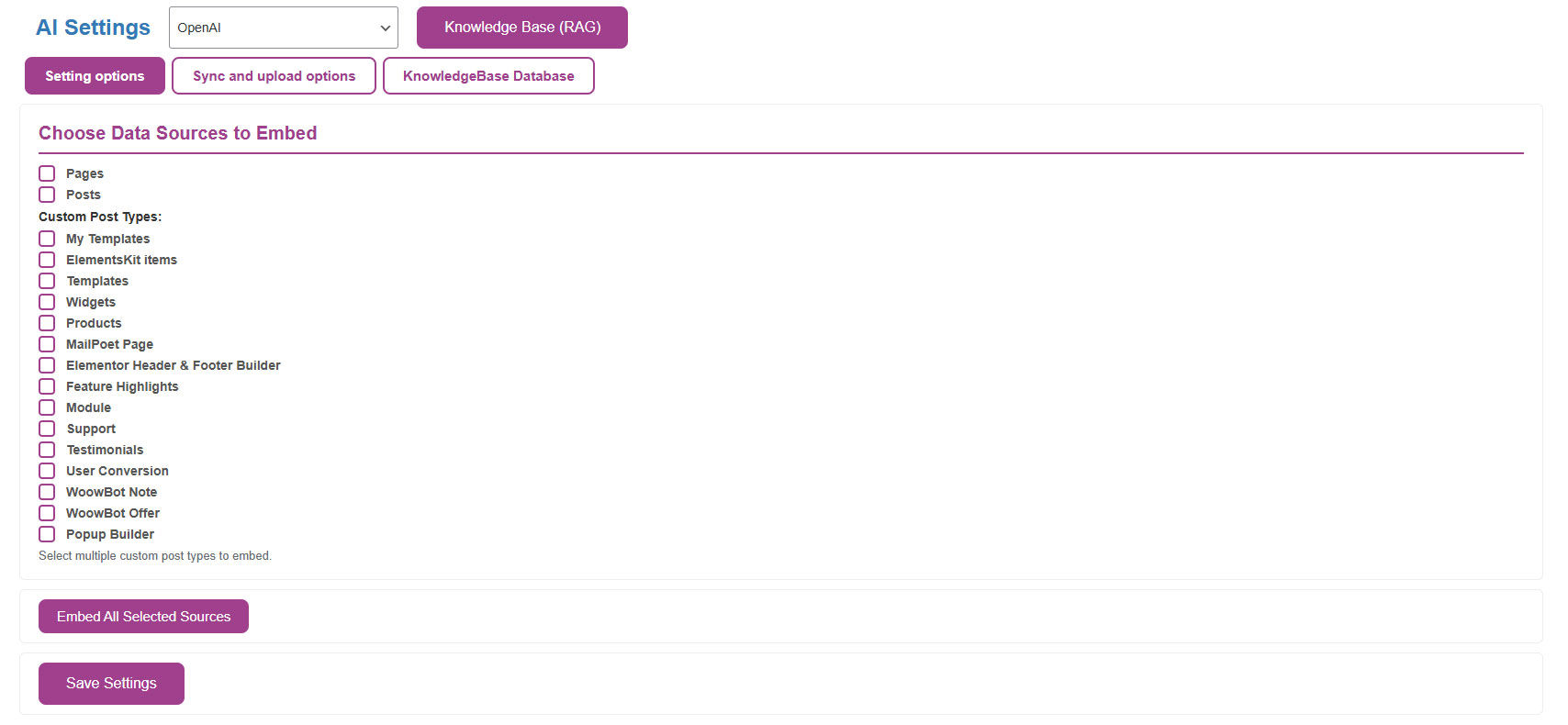Check the ElementsKit items option
Viewport: 1568px width, 725px height.
47,260
